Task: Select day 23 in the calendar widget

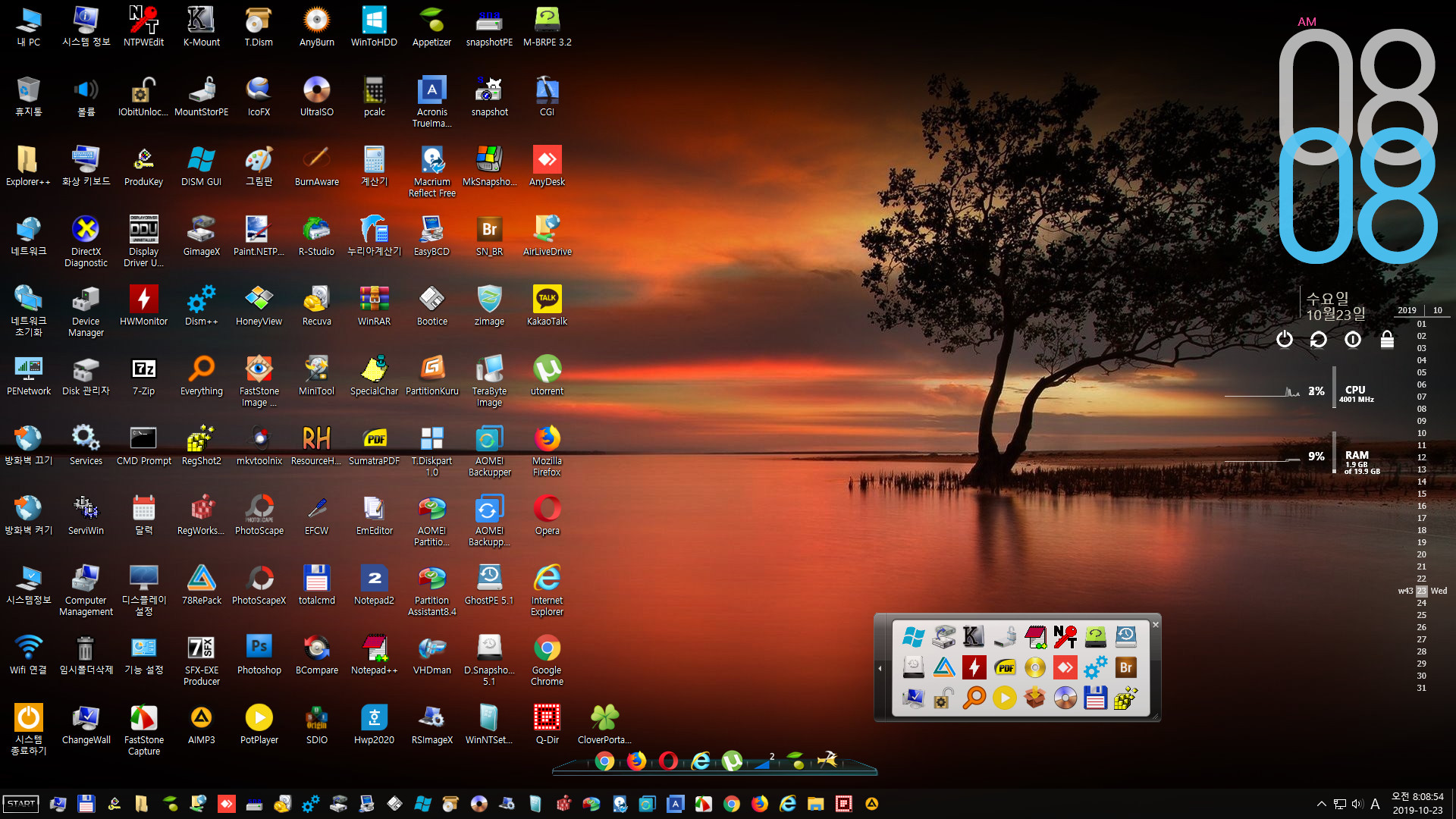Action: (x=1421, y=591)
